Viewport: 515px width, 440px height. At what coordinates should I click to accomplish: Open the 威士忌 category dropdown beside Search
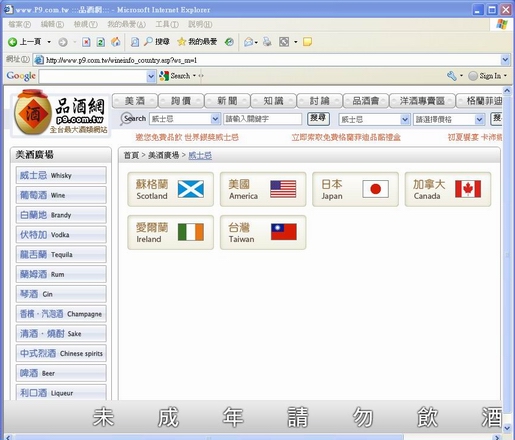tap(215, 119)
